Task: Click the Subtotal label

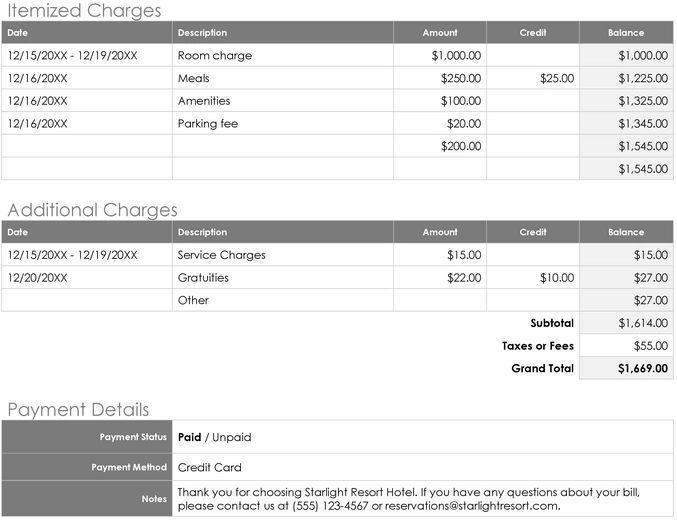Action: (x=552, y=323)
